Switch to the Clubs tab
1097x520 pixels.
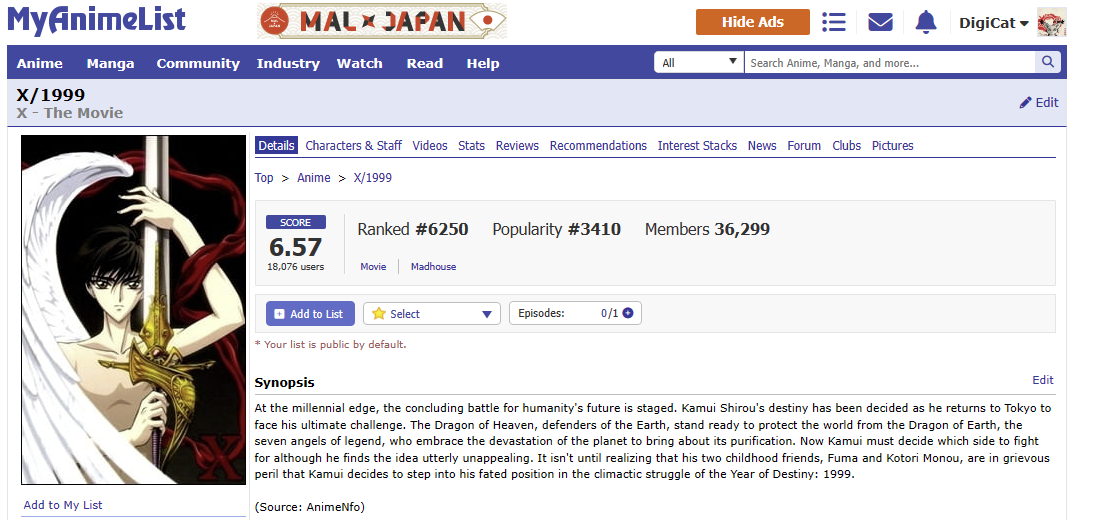point(847,146)
